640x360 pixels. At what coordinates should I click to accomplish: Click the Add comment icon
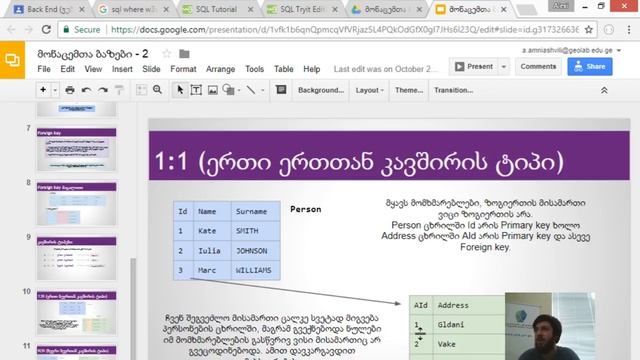click(x=281, y=90)
